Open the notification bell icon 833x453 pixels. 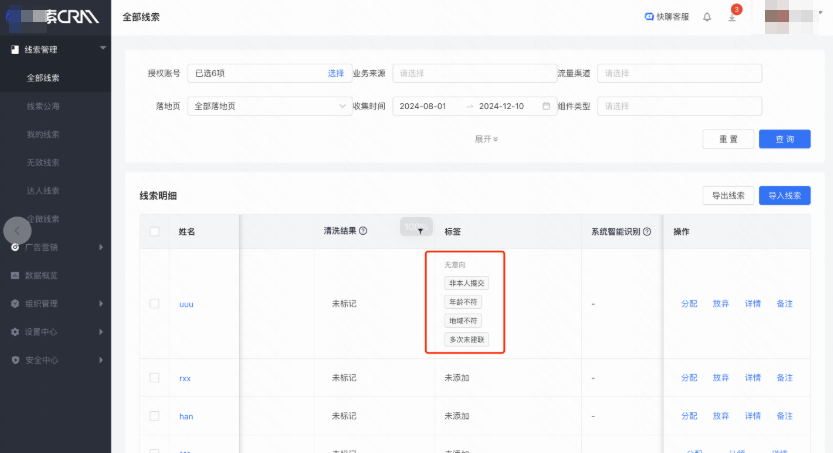coord(707,17)
